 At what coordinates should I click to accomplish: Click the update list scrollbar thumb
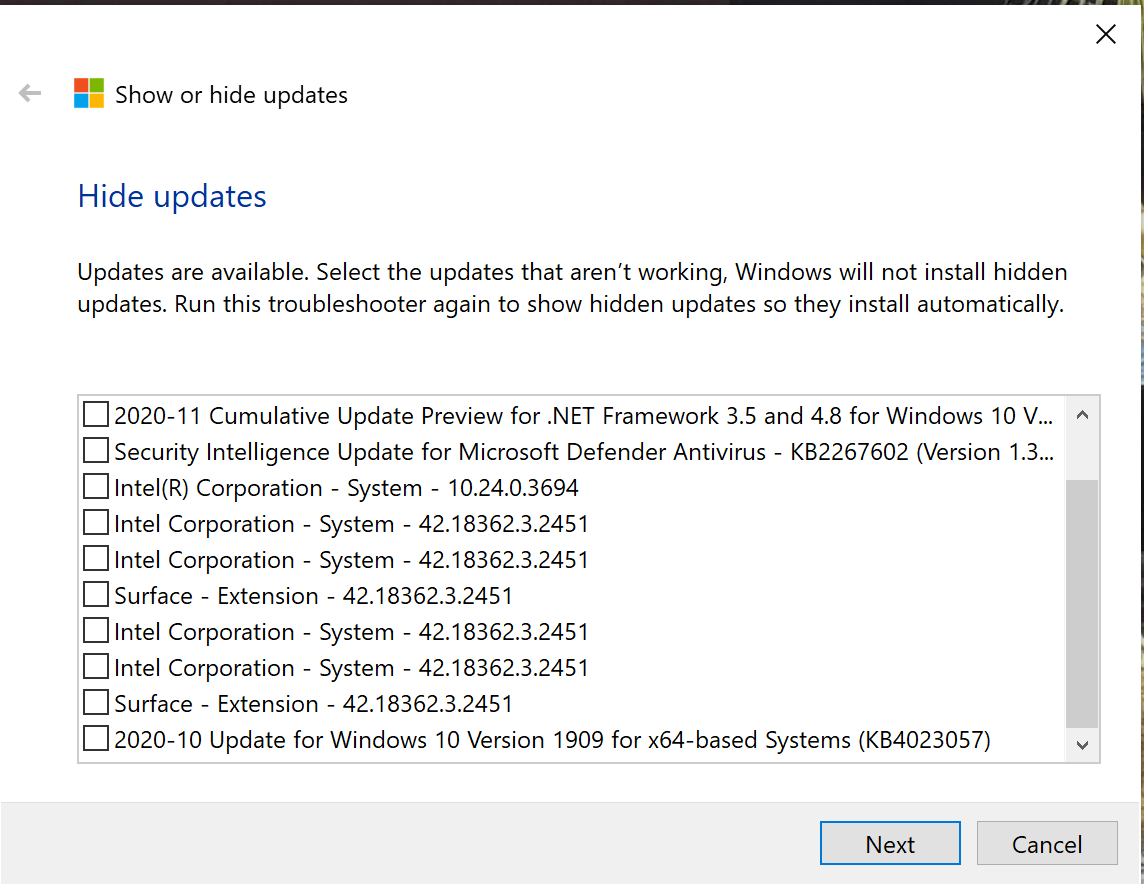[1082, 602]
